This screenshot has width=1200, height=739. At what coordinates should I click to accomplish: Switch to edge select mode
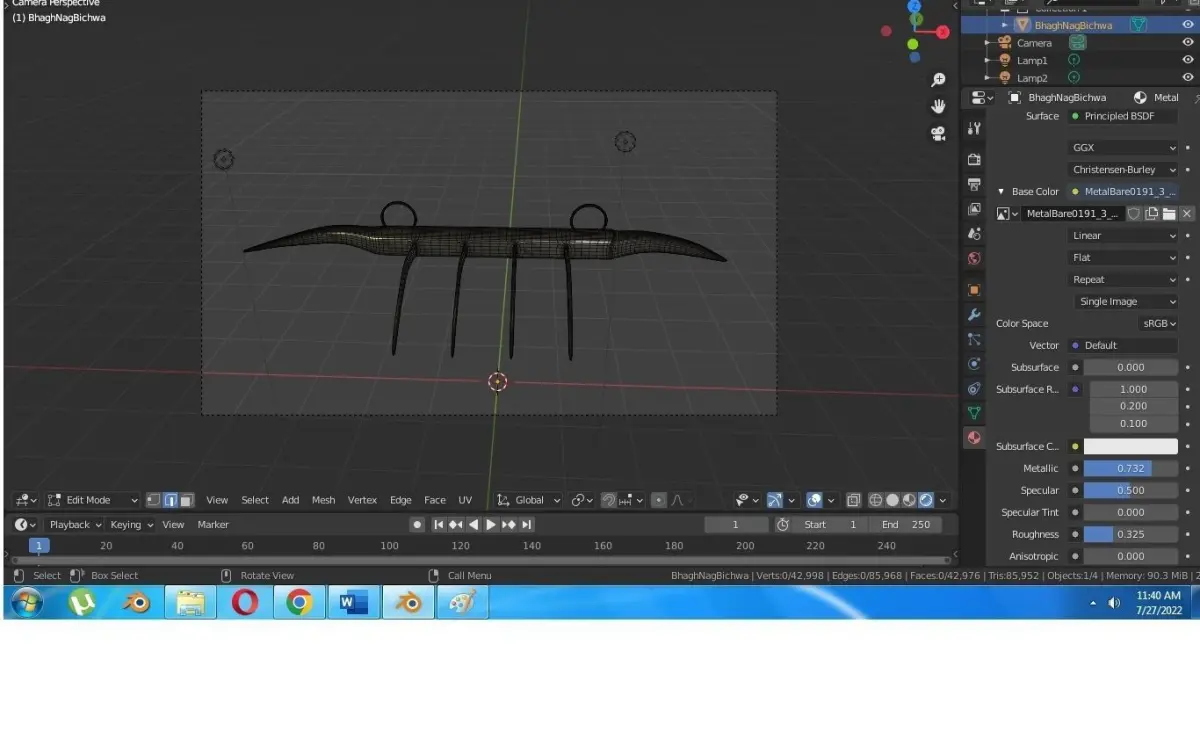pos(170,500)
